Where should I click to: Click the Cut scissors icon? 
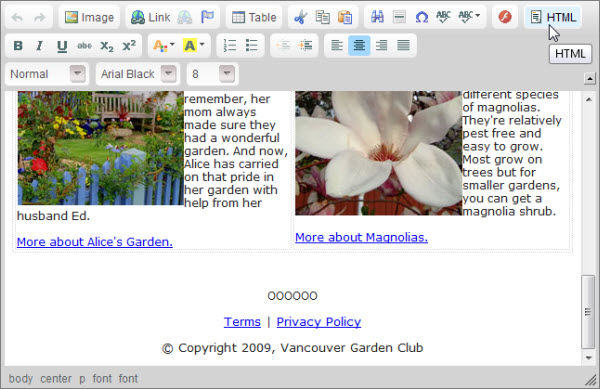point(300,18)
